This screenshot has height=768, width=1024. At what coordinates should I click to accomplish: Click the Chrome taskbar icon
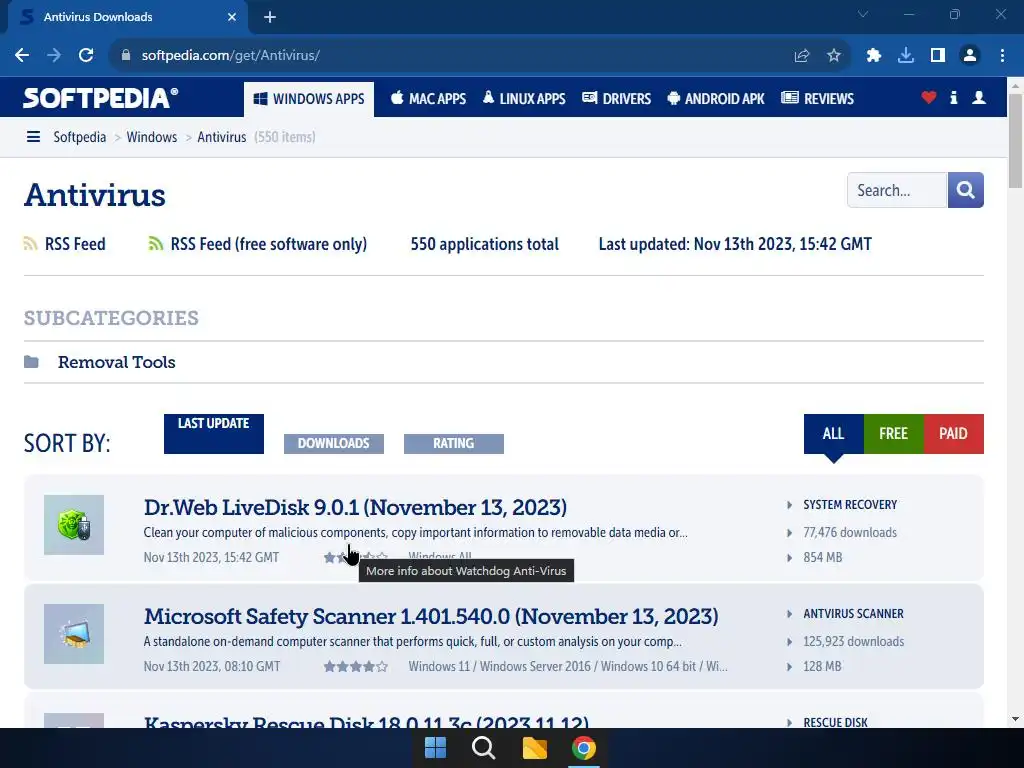coord(584,748)
